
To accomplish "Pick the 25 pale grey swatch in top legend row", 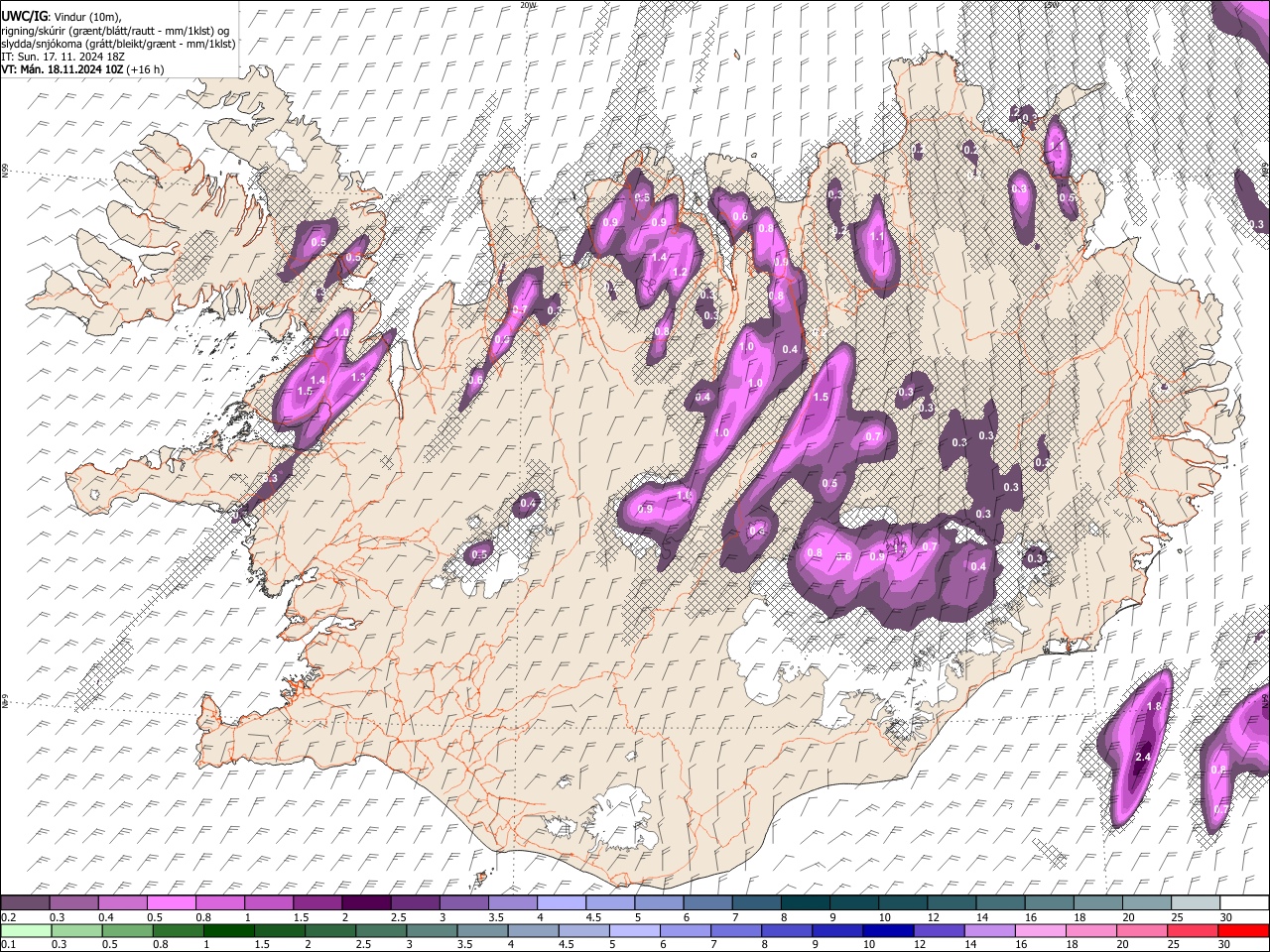I will click(1196, 903).
